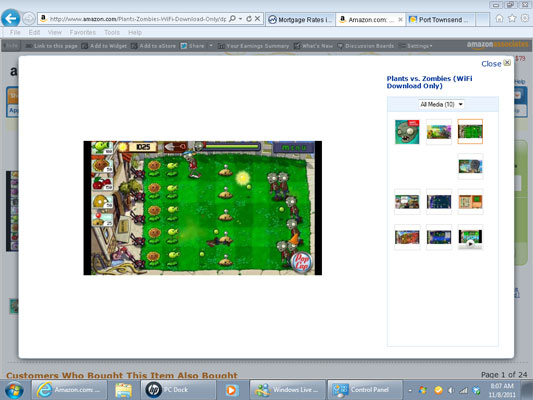Image resolution: width=533 pixels, height=400 pixels.
Task: Open the address bar history dropdown arrow
Action: [240, 19]
